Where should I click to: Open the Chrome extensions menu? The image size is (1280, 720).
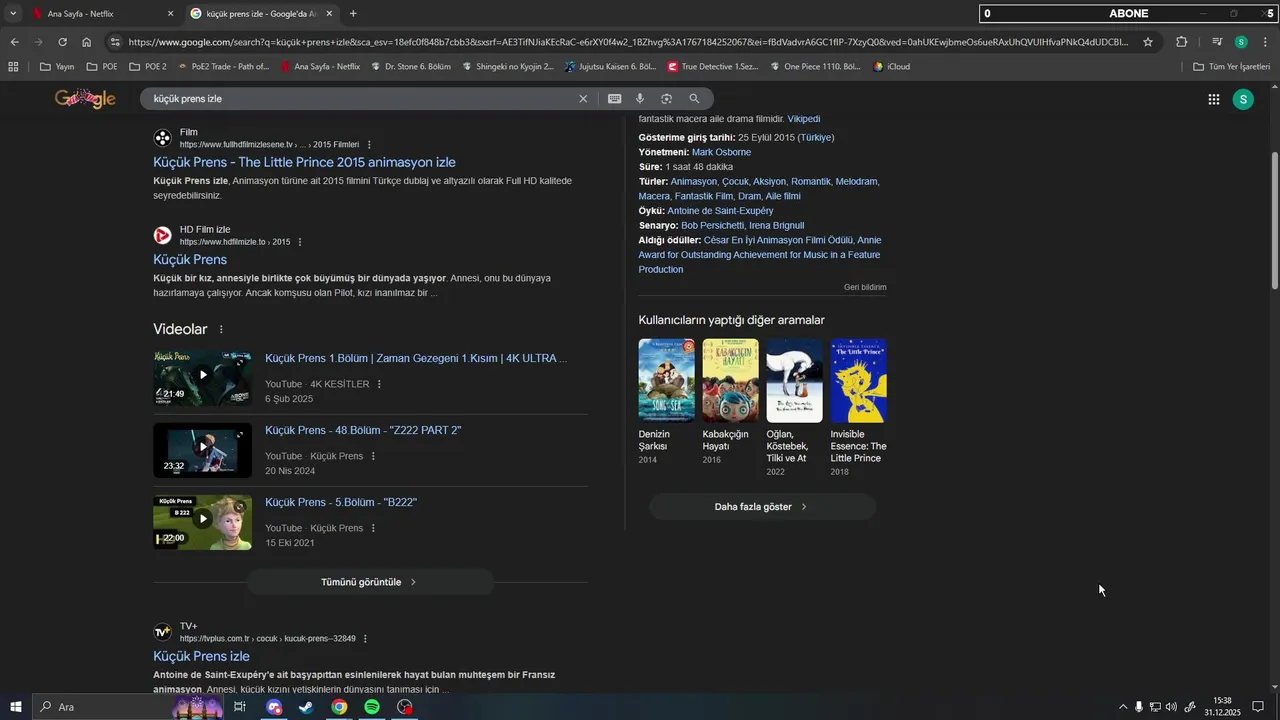(1181, 42)
